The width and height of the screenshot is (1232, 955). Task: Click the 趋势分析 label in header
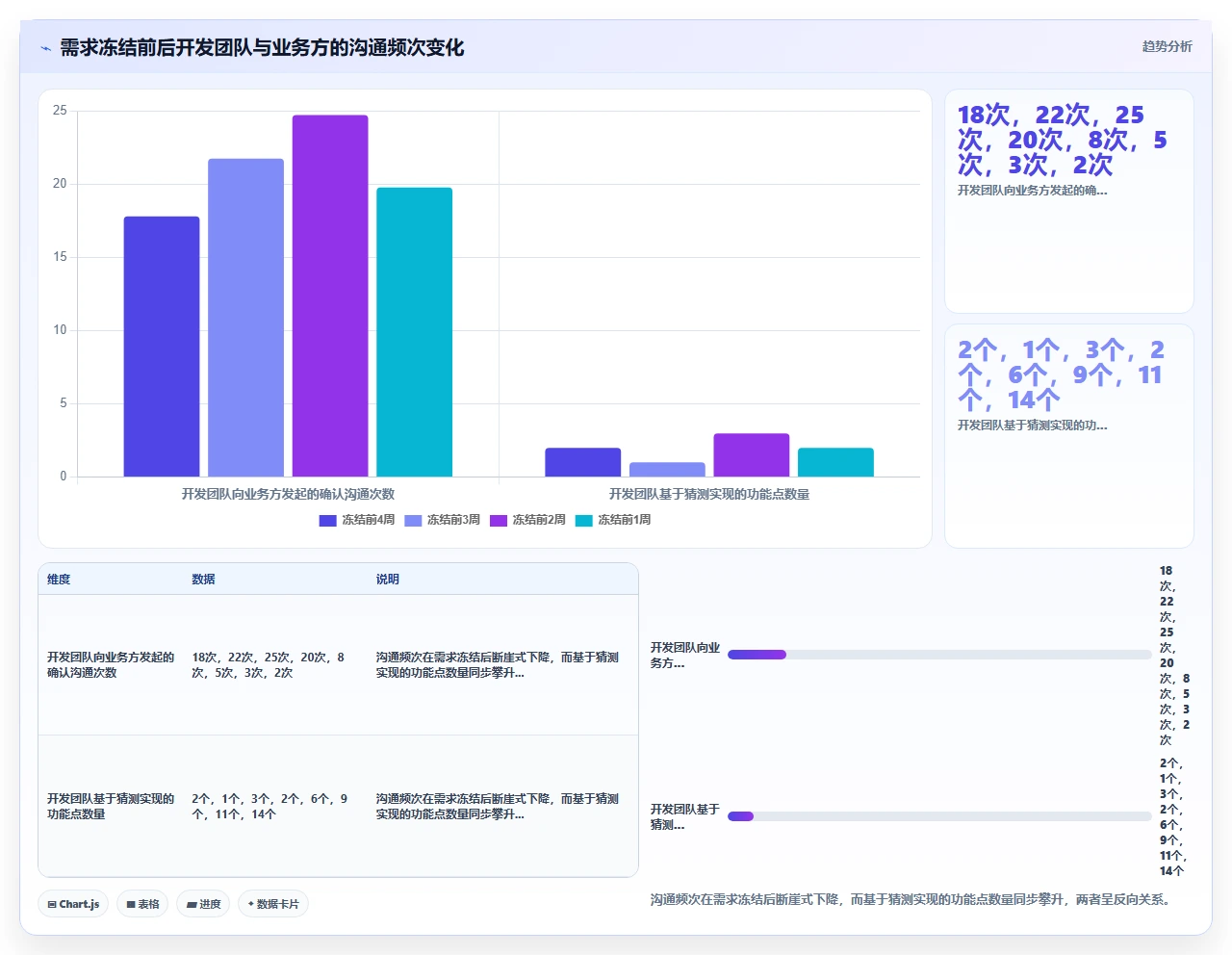pos(1167,46)
